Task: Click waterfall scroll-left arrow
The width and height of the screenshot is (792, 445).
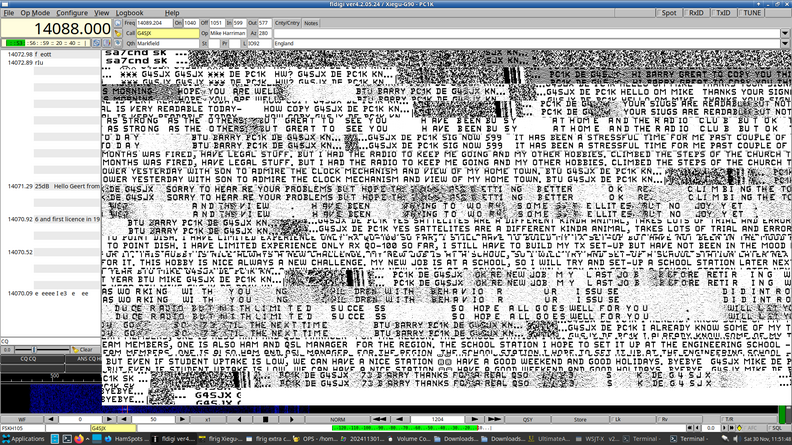Action: pos(239,419)
